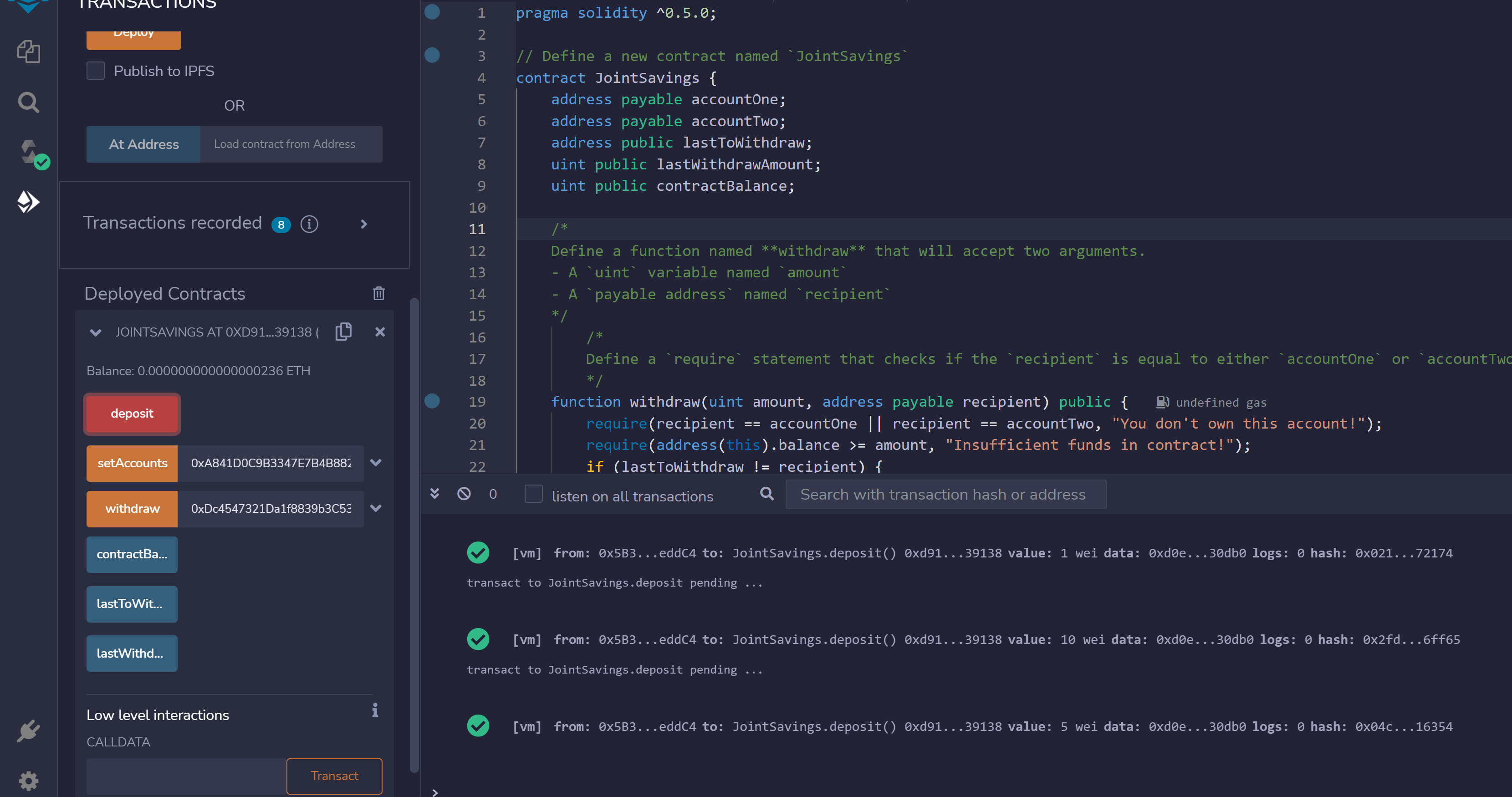Expand withdraw function parameters
This screenshot has width=1512, height=797.
point(376,509)
